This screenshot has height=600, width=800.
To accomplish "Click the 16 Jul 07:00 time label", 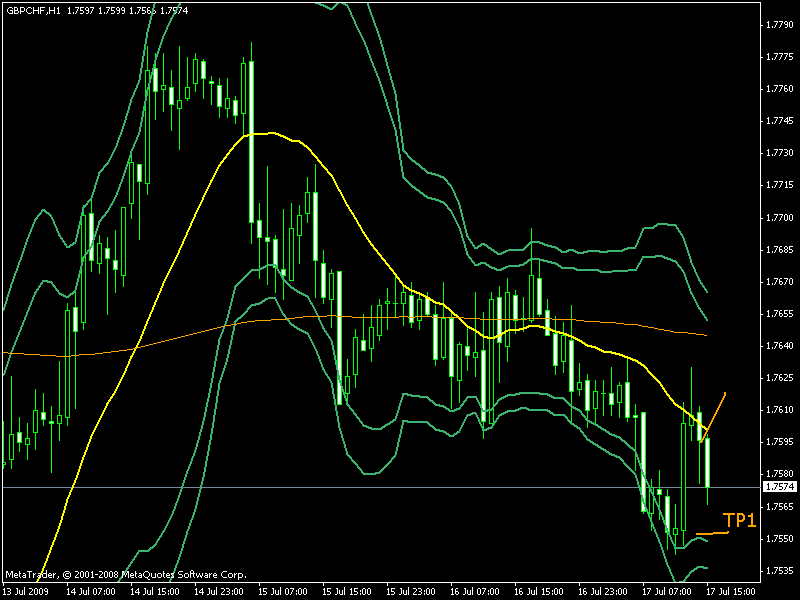I will (475, 592).
